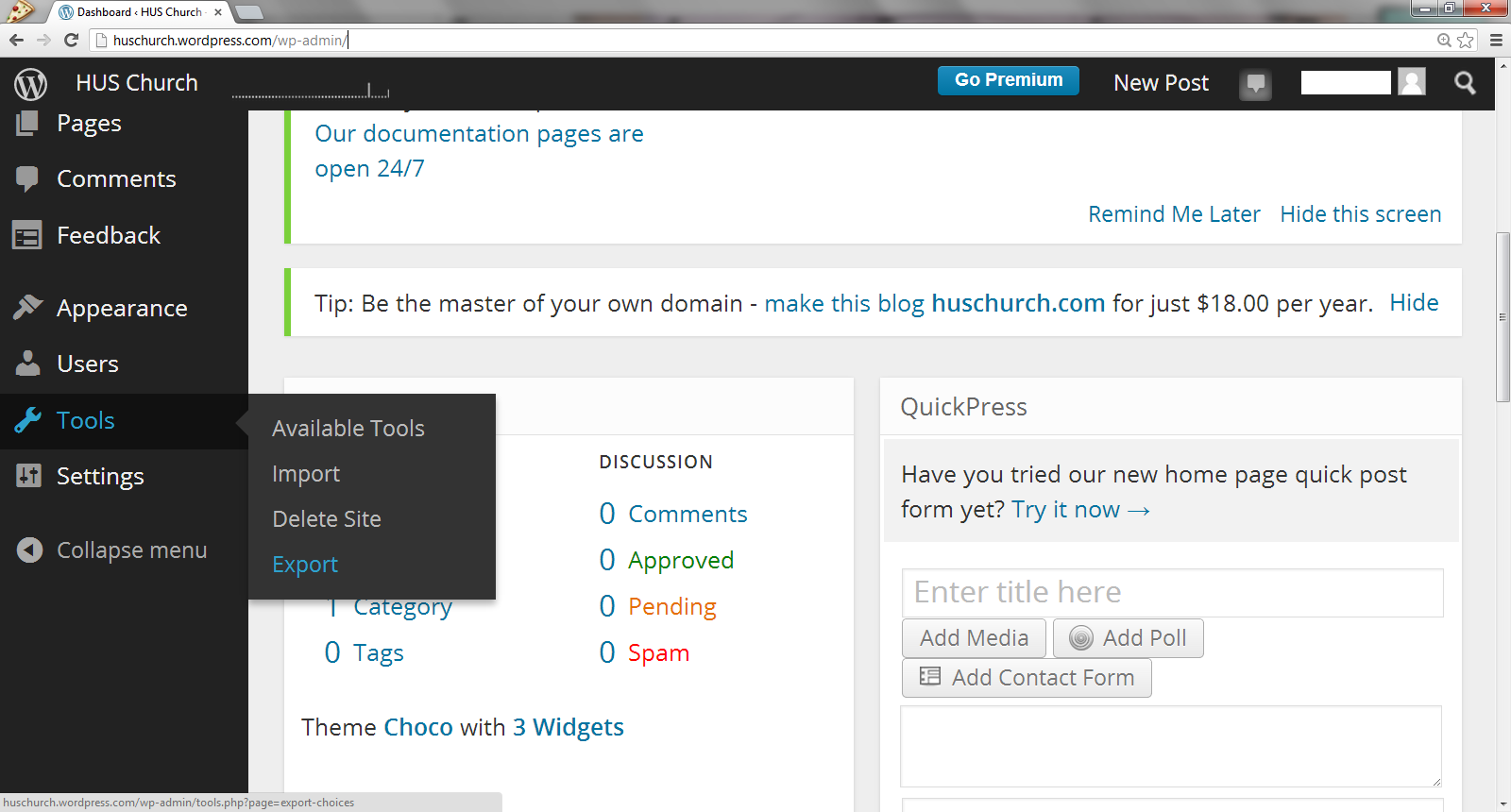Click the Add Contact Form button
The height and width of the screenshot is (812, 1511).
[1027, 678]
